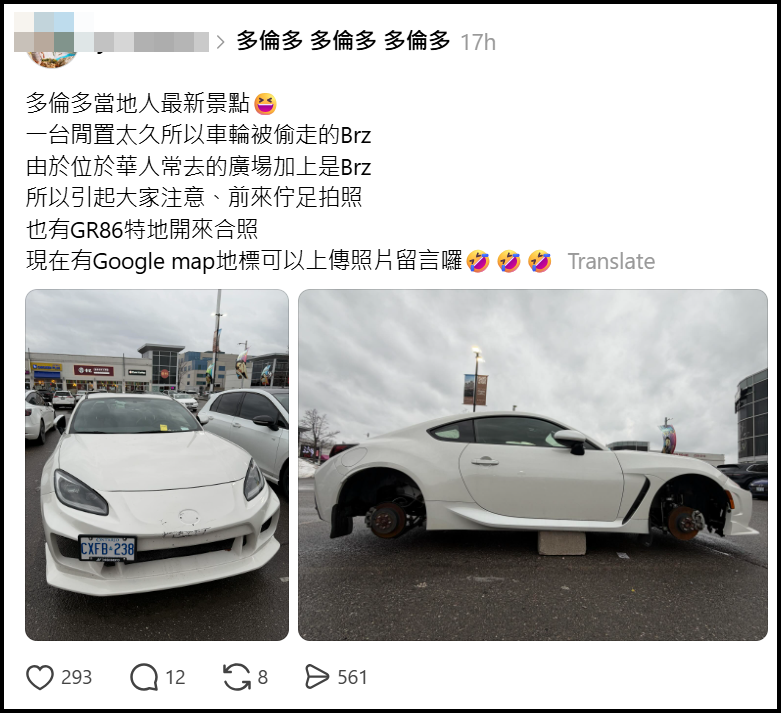
Task: Open the side-view wheelless car photo
Action: pos(533,465)
